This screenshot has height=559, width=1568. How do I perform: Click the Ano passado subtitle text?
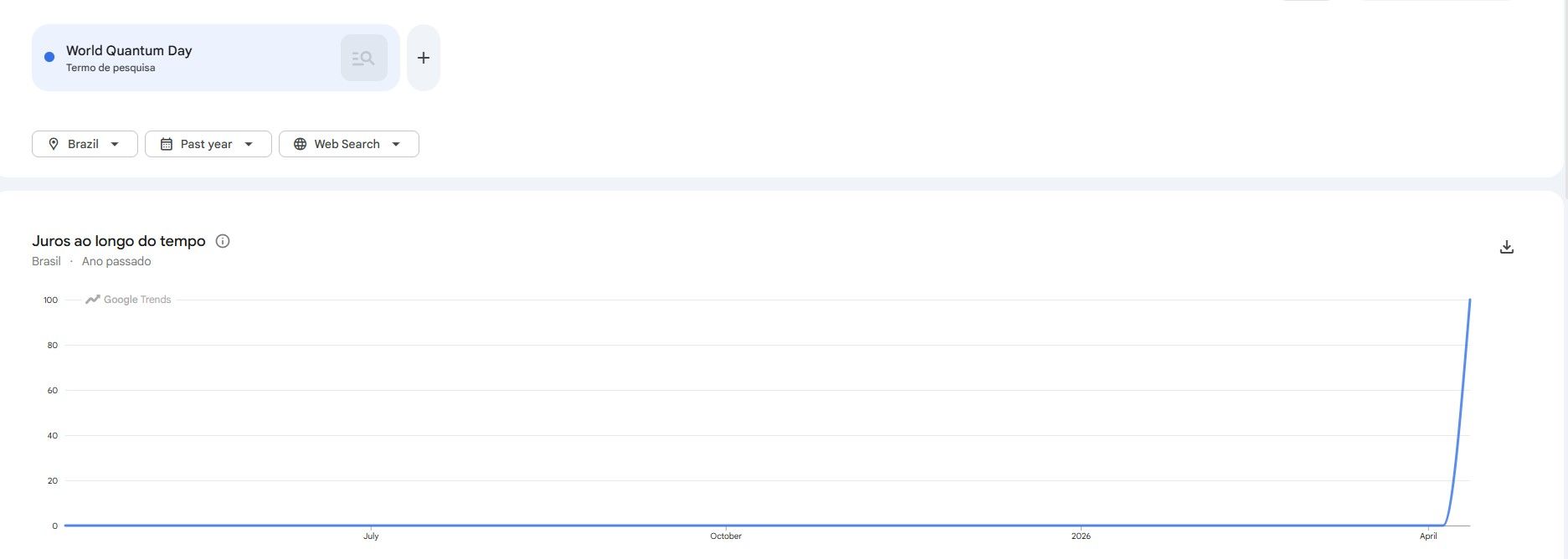pos(116,261)
